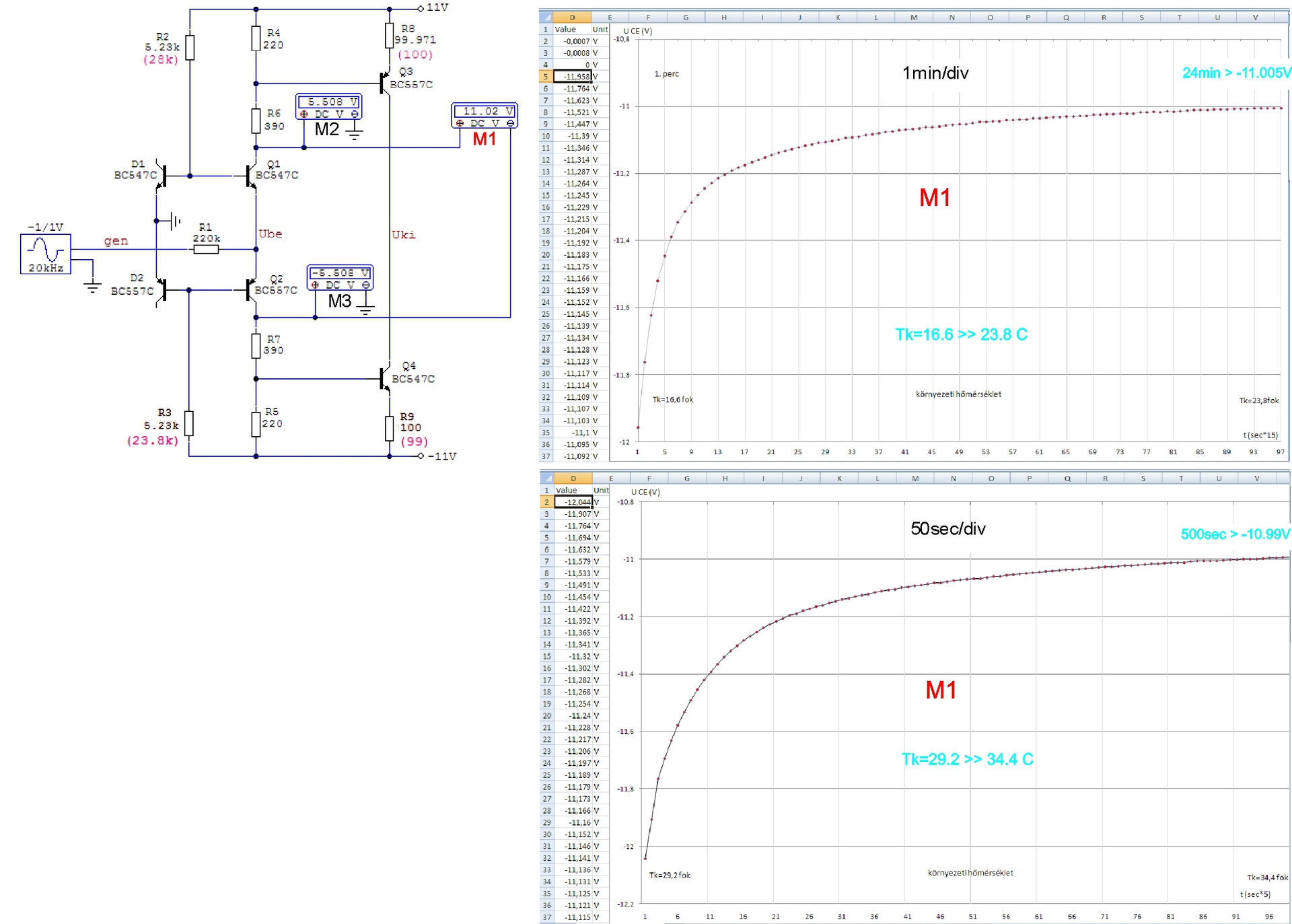This screenshot has width=1292, height=924.
Task: Click the ground symbol below the generator
Action: (x=92, y=286)
